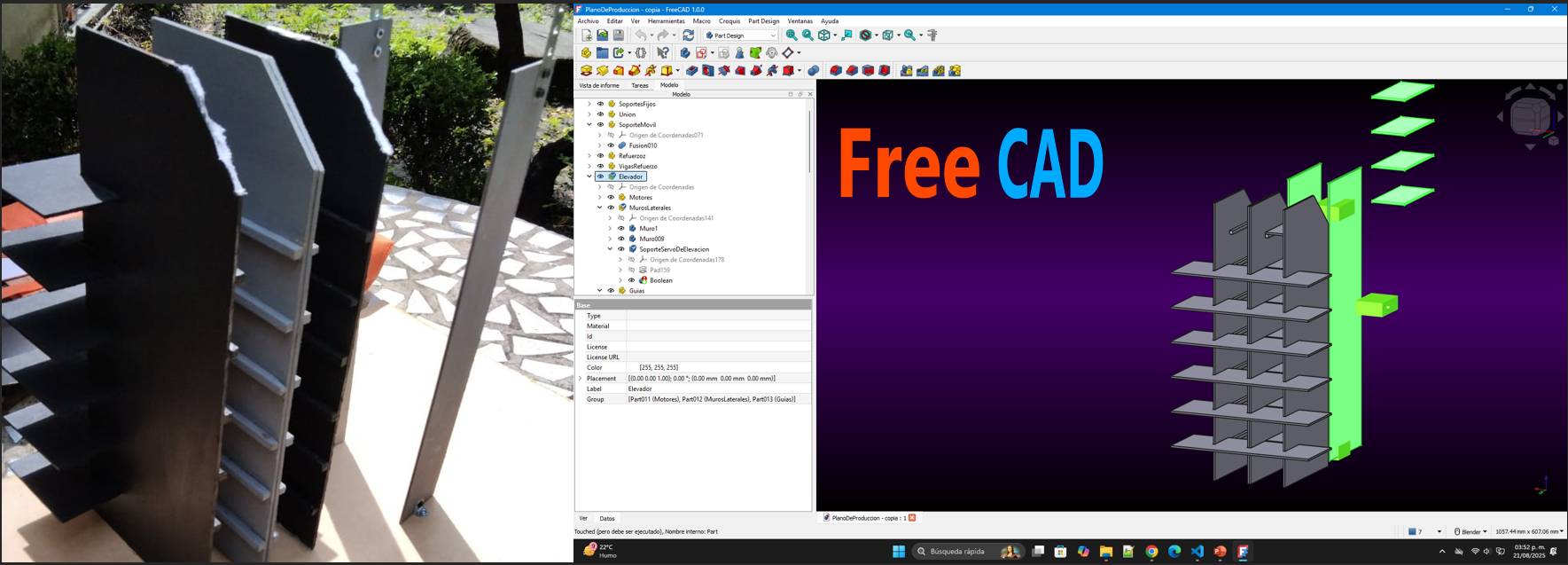Click the Linear Pattern icon
This screenshot has height=565, width=1568.
click(922, 71)
